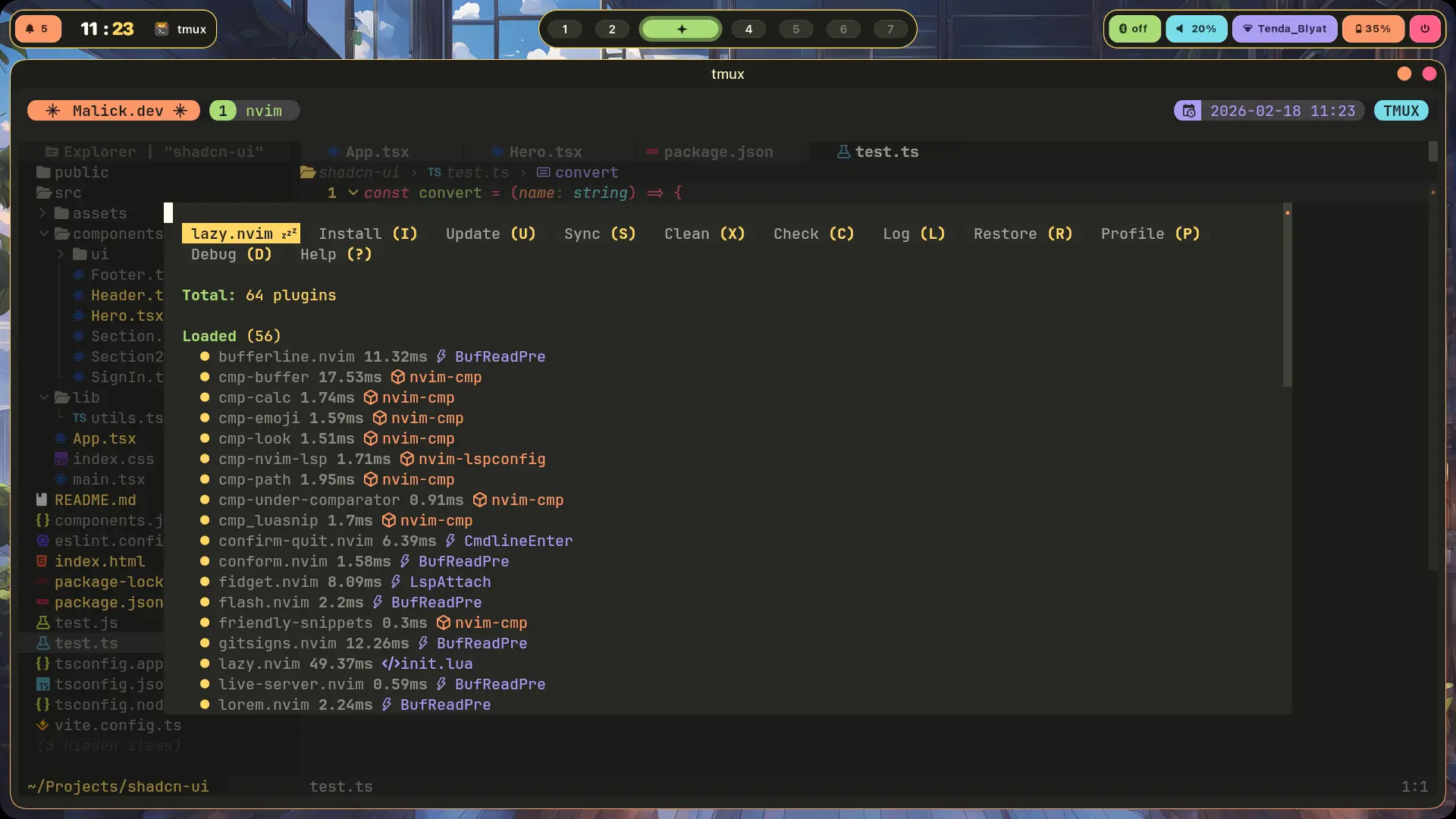The width and height of the screenshot is (1456, 819).
Task: Click the HTML icon of index.html
Action: click(x=42, y=561)
